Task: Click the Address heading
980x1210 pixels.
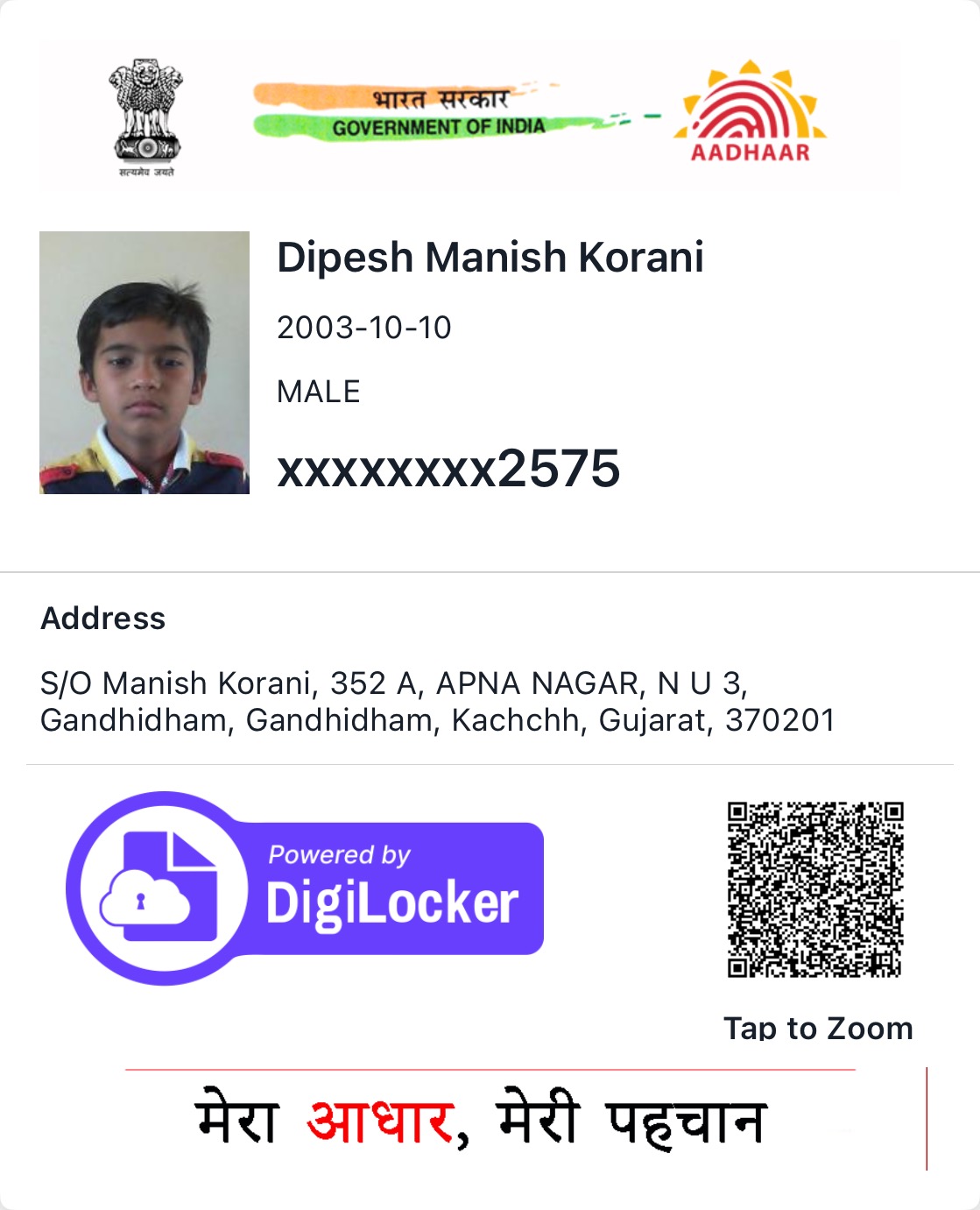Action: click(103, 619)
